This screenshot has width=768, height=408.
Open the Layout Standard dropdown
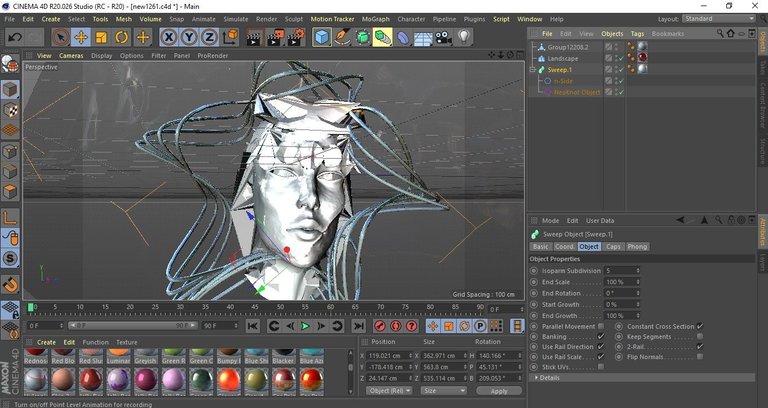pyautogui.click(x=719, y=19)
